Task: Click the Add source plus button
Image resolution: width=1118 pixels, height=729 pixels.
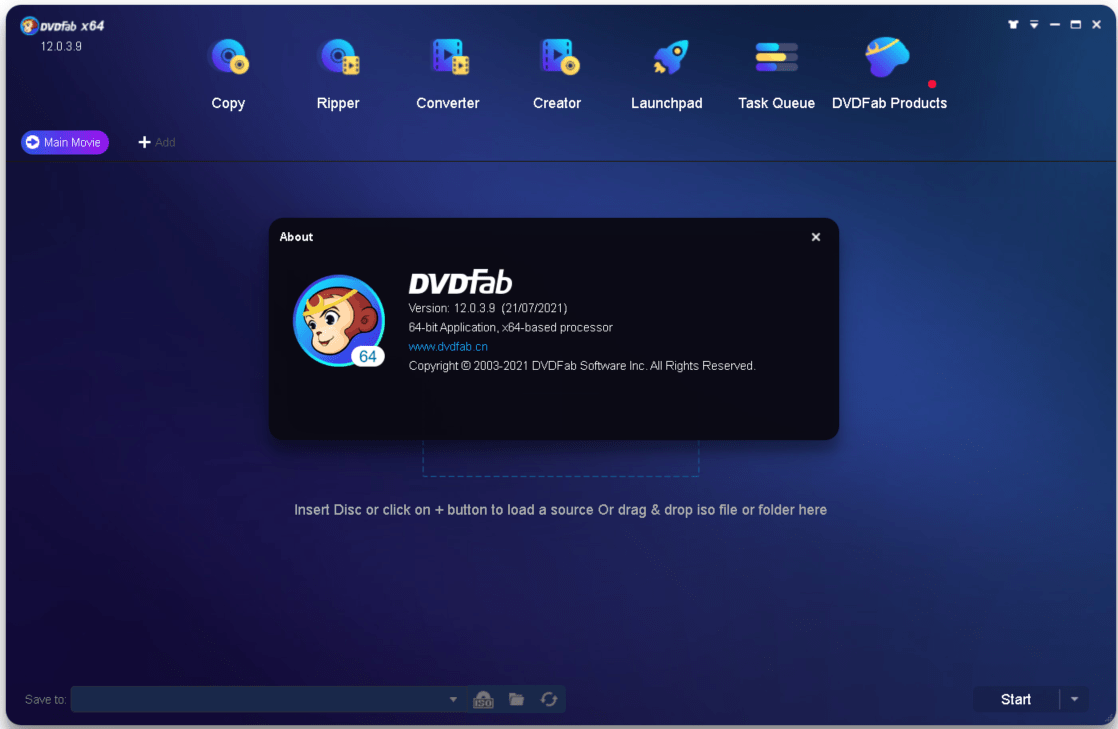Action: (x=156, y=143)
